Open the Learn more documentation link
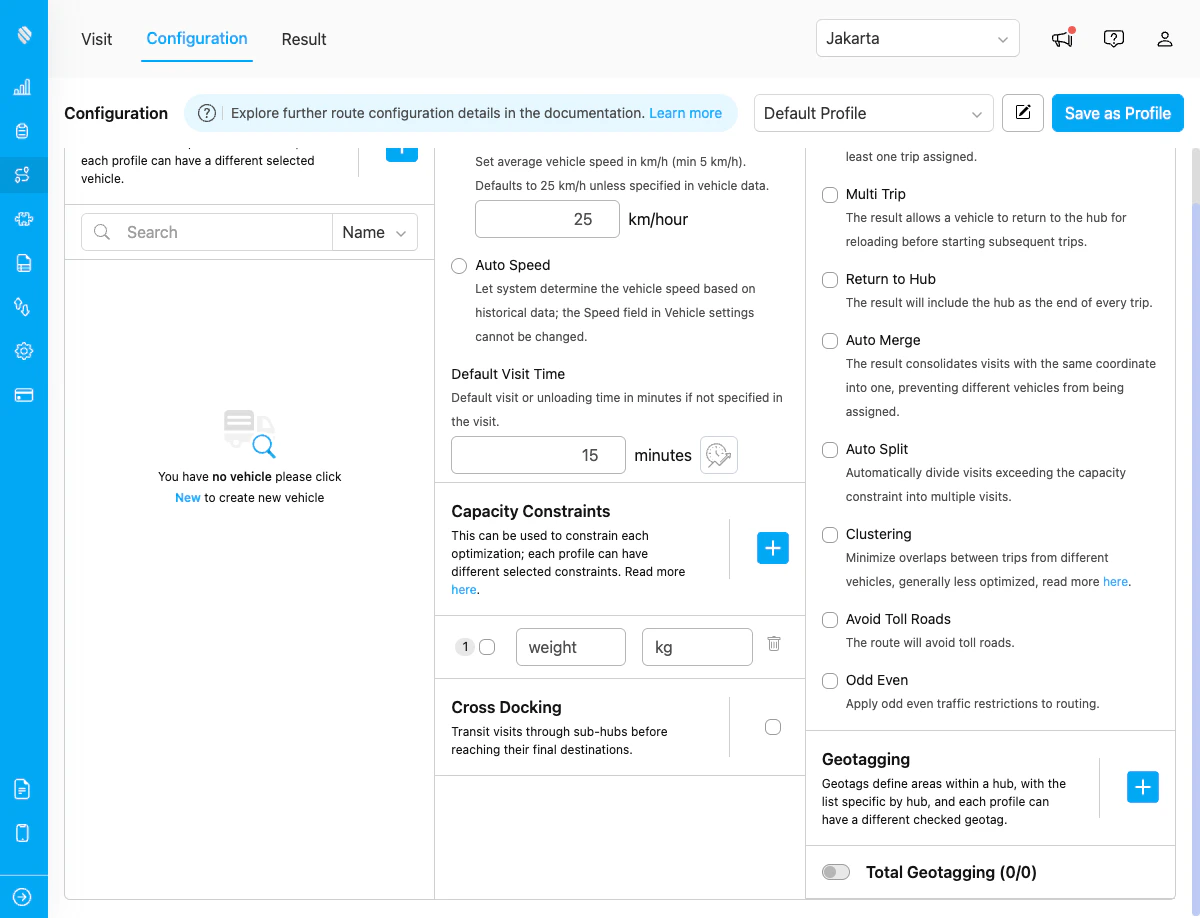Image resolution: width=1200 pixels, height=918 pixels. point(685,113)
